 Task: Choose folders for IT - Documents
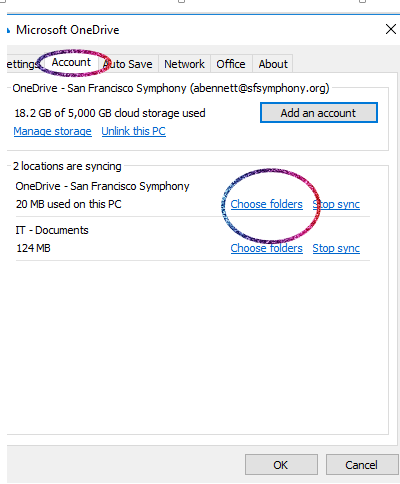coord(267,248)
